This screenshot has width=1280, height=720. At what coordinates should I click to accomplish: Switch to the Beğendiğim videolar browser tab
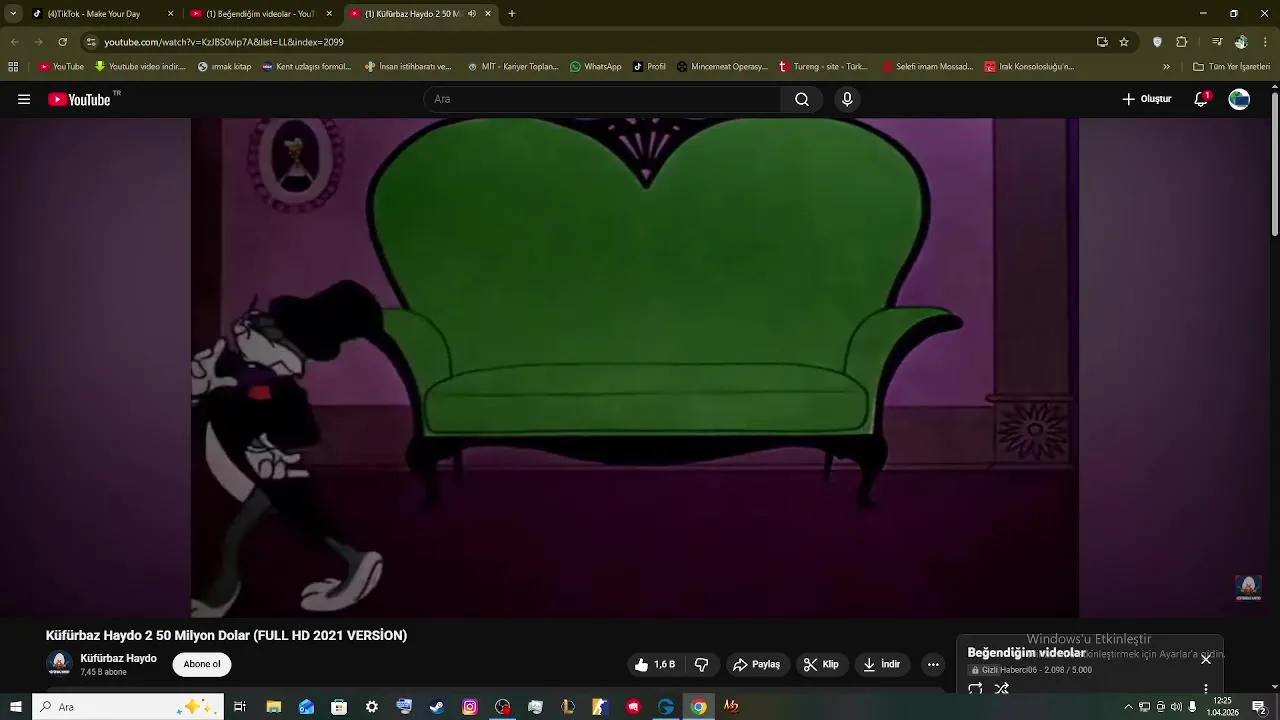pyautogui.click(x=260, y=14)
